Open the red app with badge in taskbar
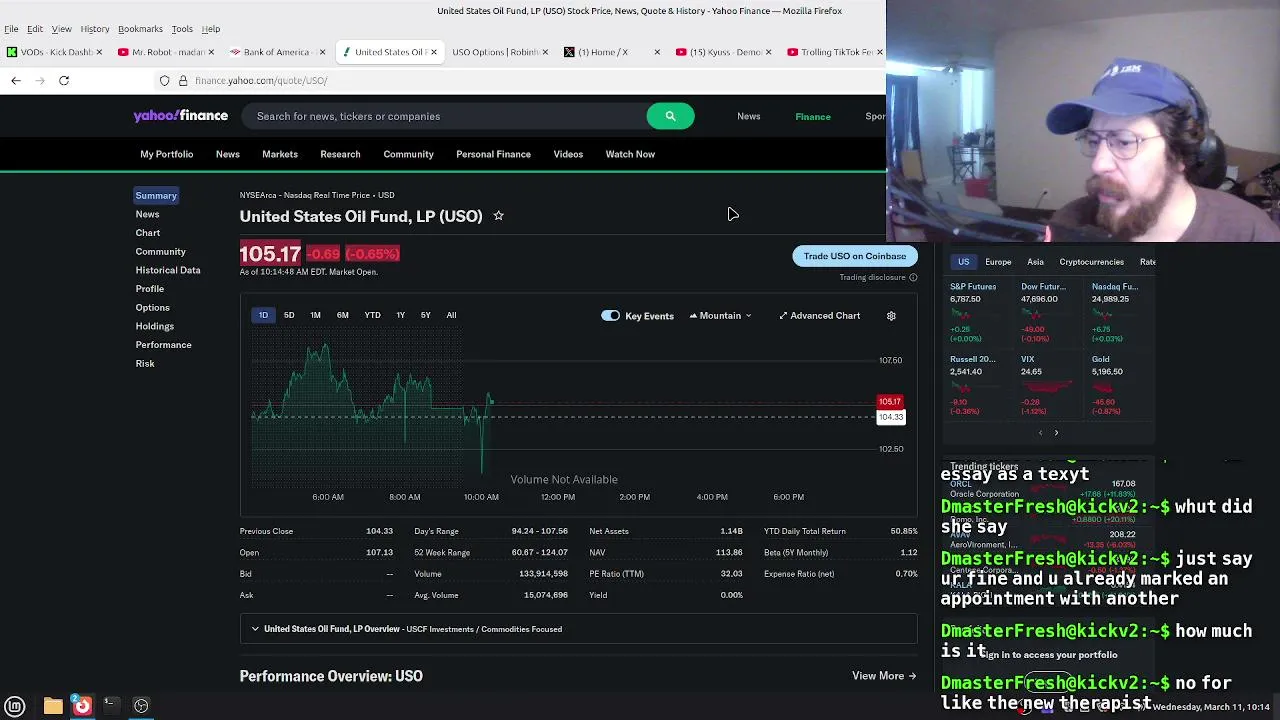This screenshot has width=1280, height=720. (x=82, y=706)
